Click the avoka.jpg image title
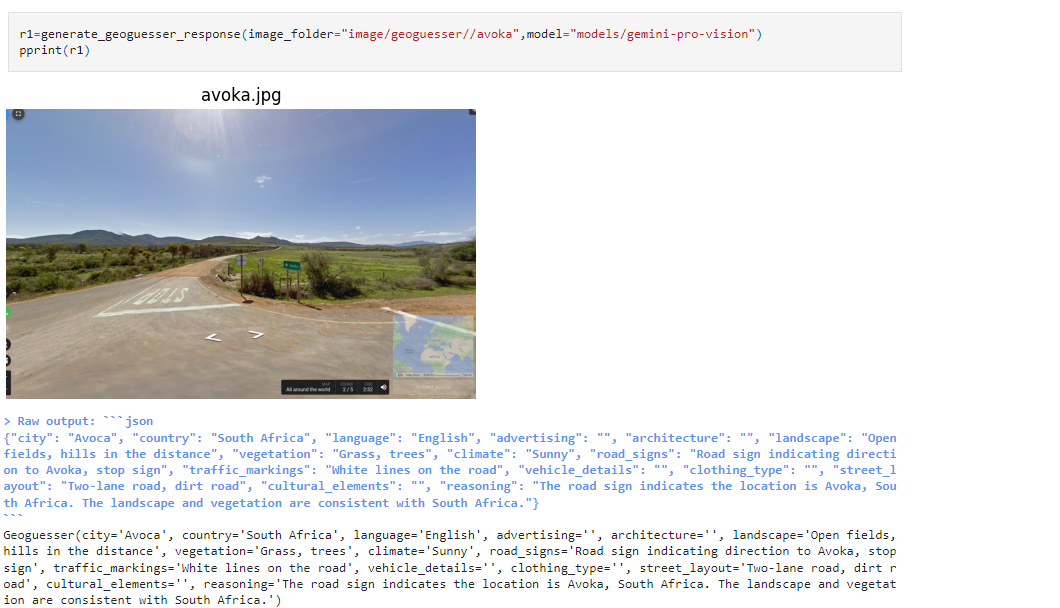 click(x=241, y=95)
